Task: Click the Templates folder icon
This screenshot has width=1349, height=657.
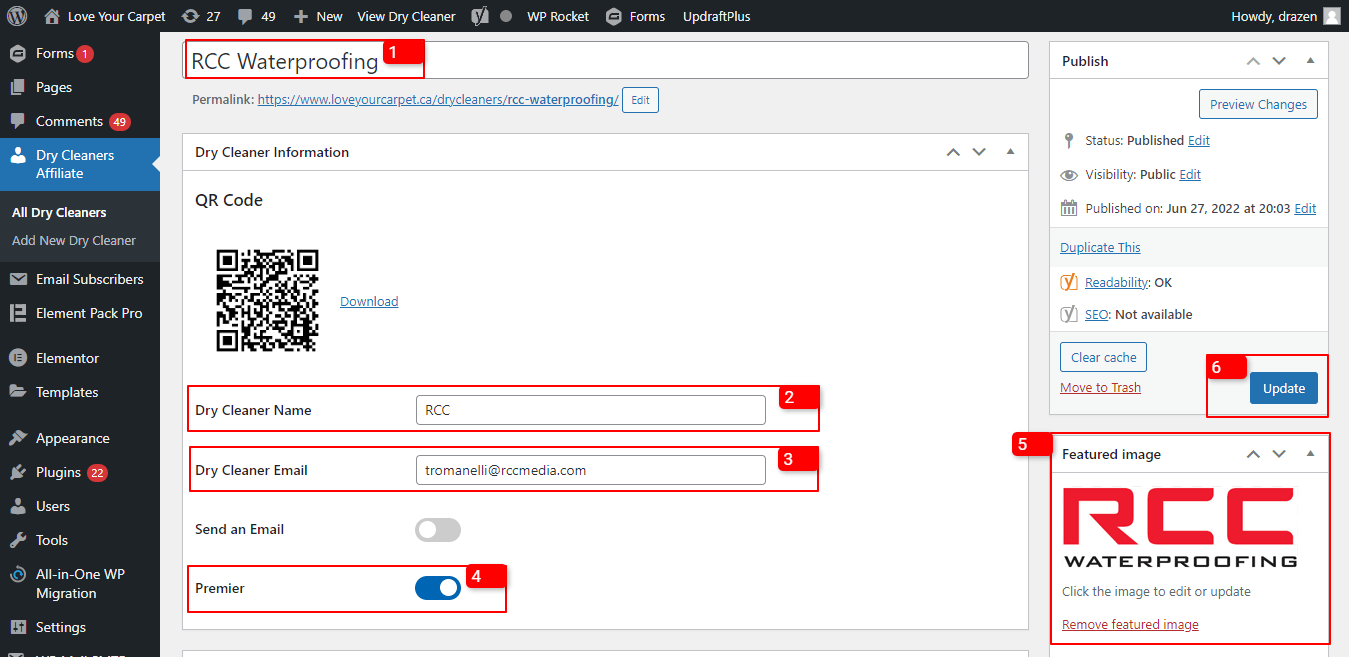Action: coord(18,392)
